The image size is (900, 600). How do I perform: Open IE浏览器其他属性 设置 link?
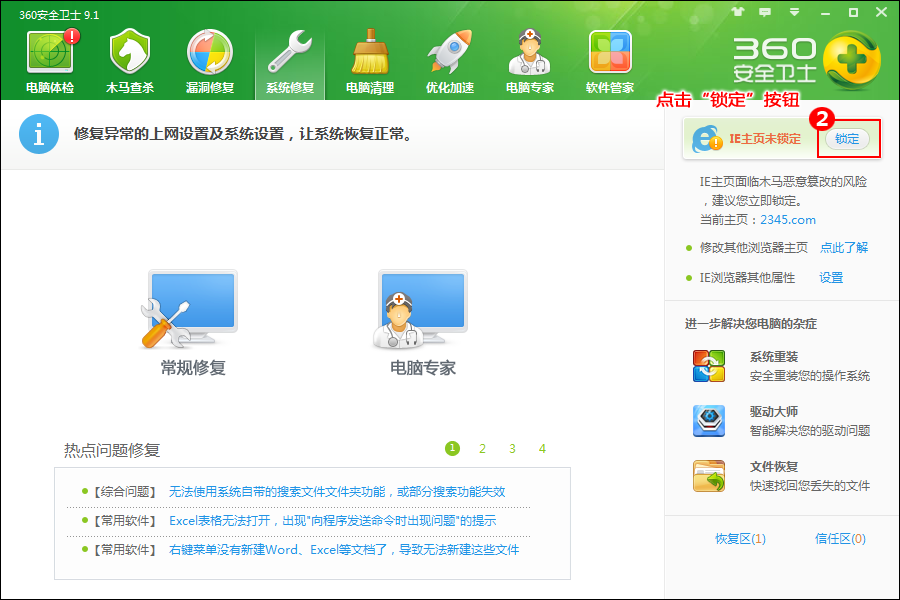pyautogui.click(x=831, y=278)
